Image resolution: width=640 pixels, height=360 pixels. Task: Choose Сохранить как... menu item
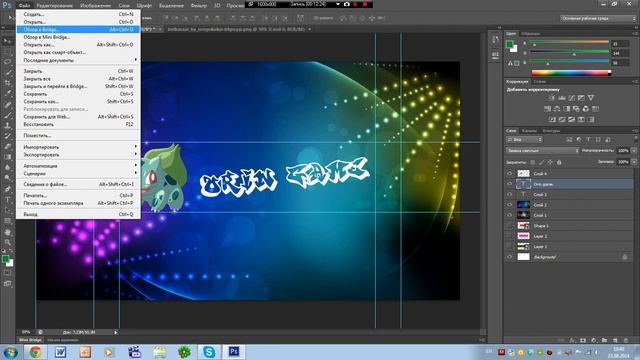click(x=78, y=101)
